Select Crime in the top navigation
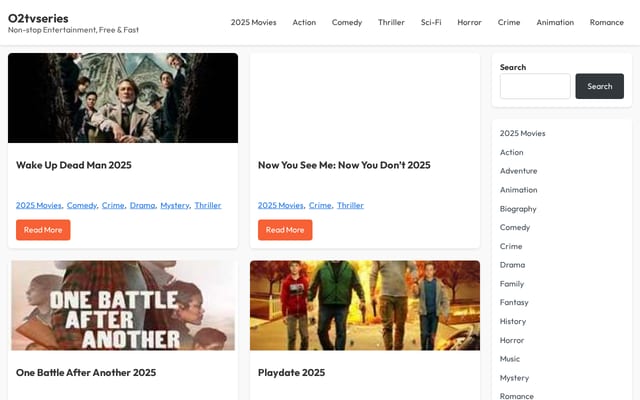 (509, 22)
